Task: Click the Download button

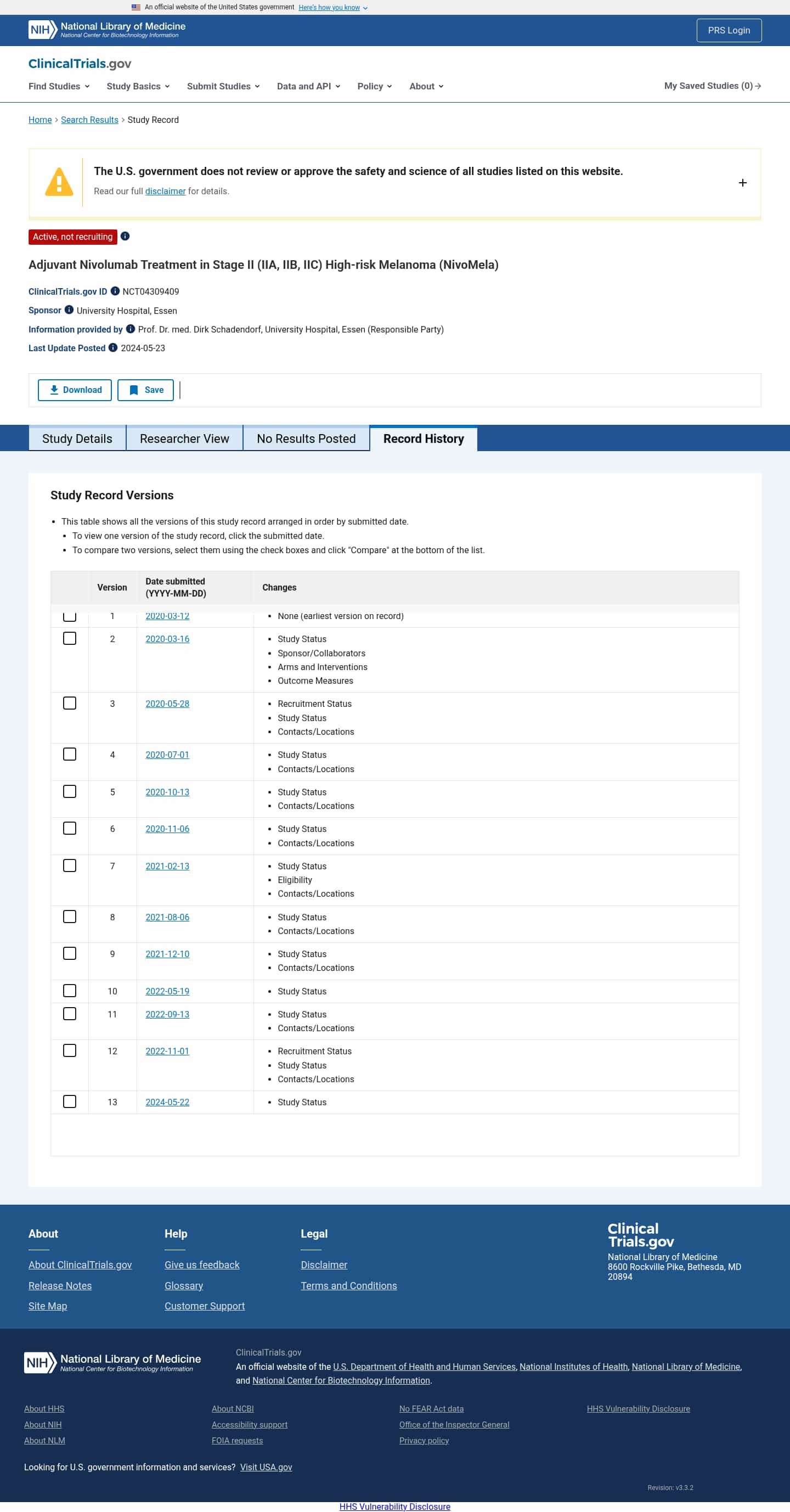Action: pos(75,390)
